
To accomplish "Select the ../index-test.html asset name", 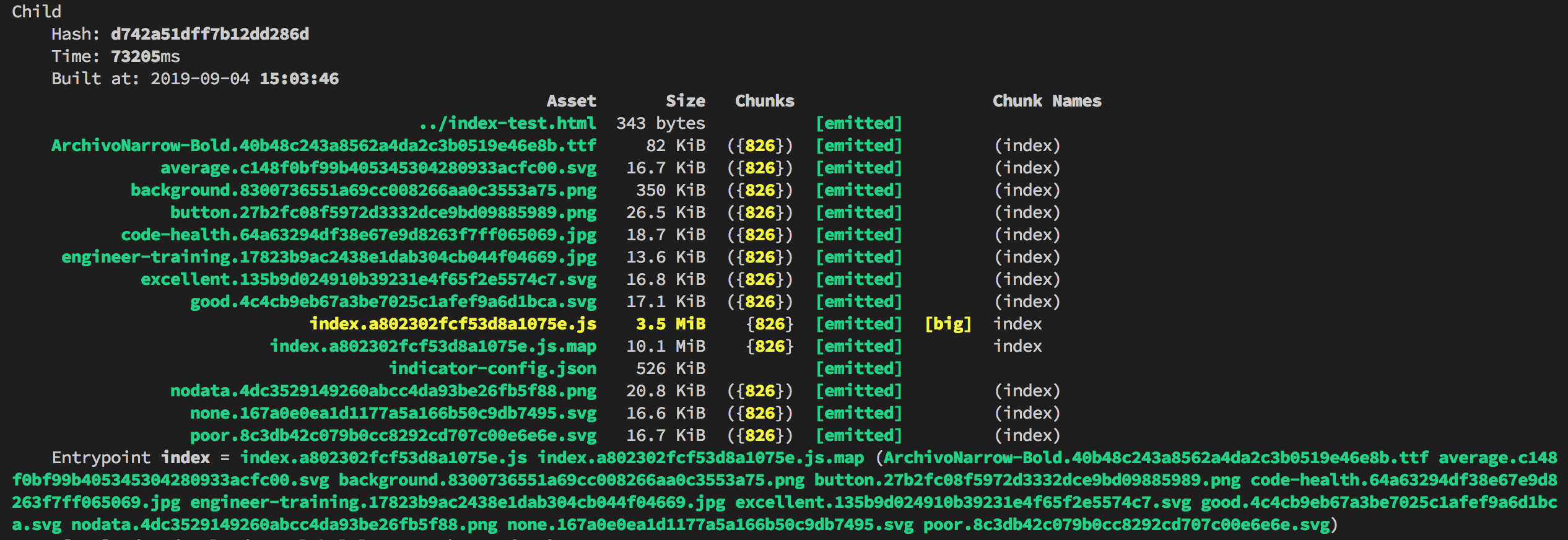I will click(x=508, y=123).
